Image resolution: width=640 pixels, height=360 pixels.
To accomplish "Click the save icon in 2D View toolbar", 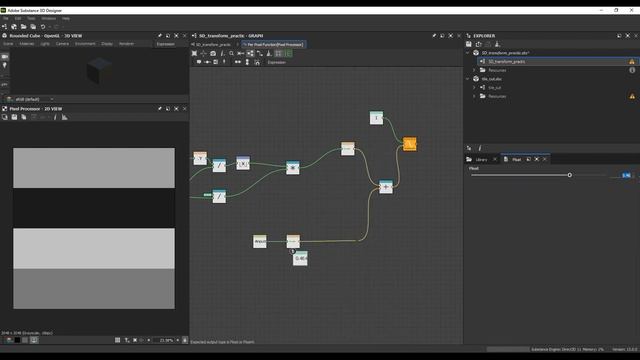I will [14, 117].
